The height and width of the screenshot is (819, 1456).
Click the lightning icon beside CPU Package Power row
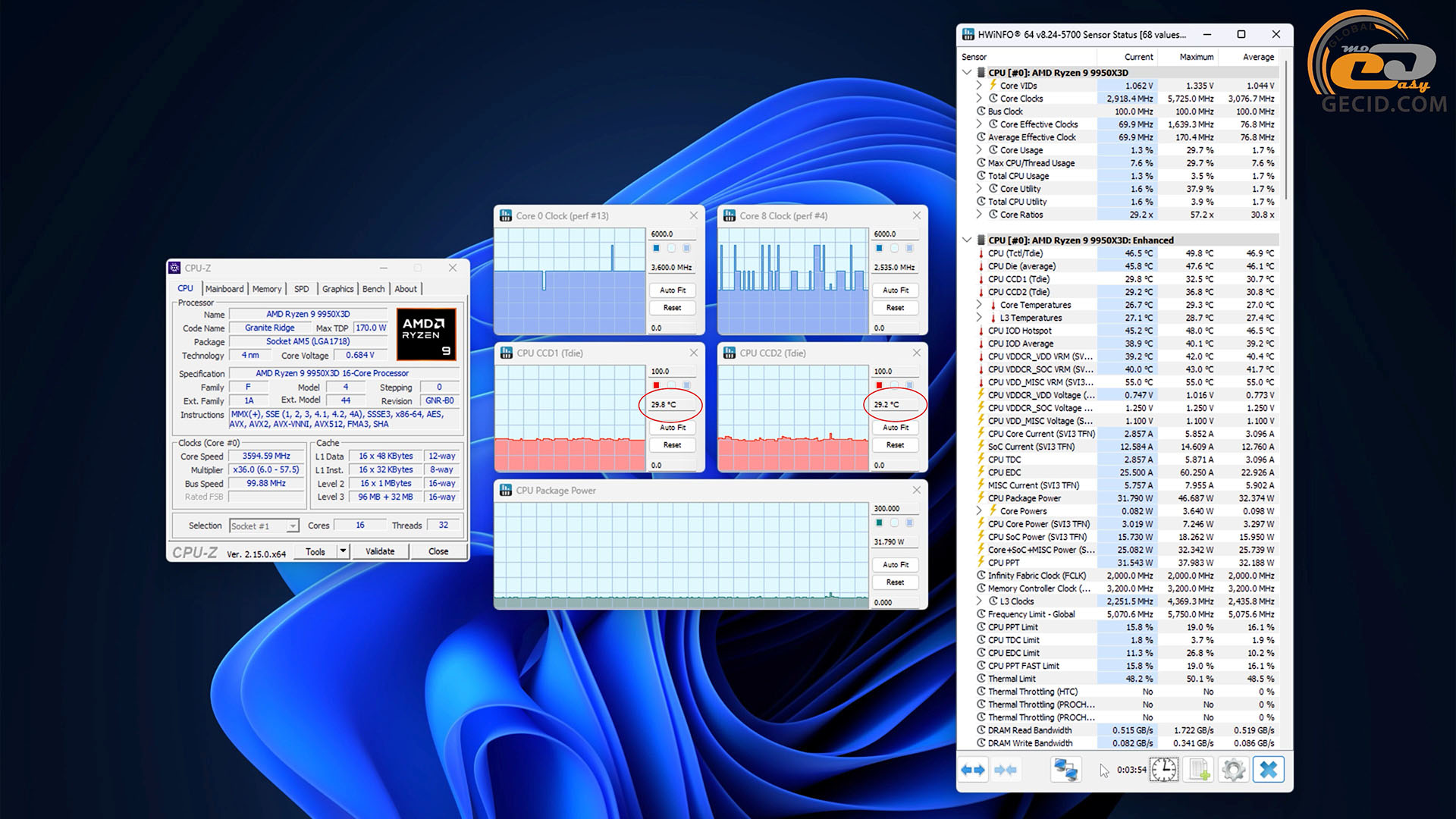[981, 498]
